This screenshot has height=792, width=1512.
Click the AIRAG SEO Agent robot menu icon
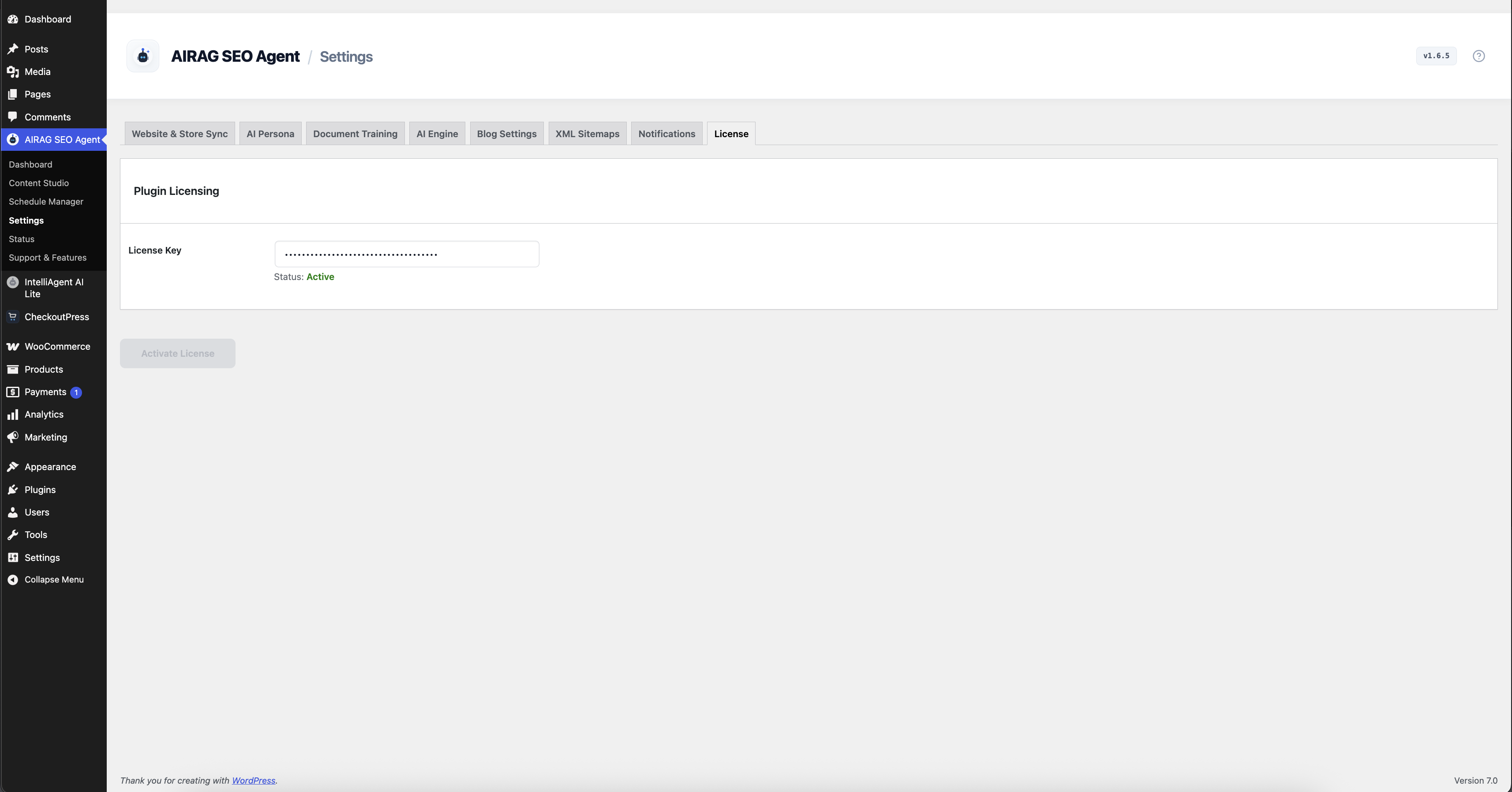(13, 140)
